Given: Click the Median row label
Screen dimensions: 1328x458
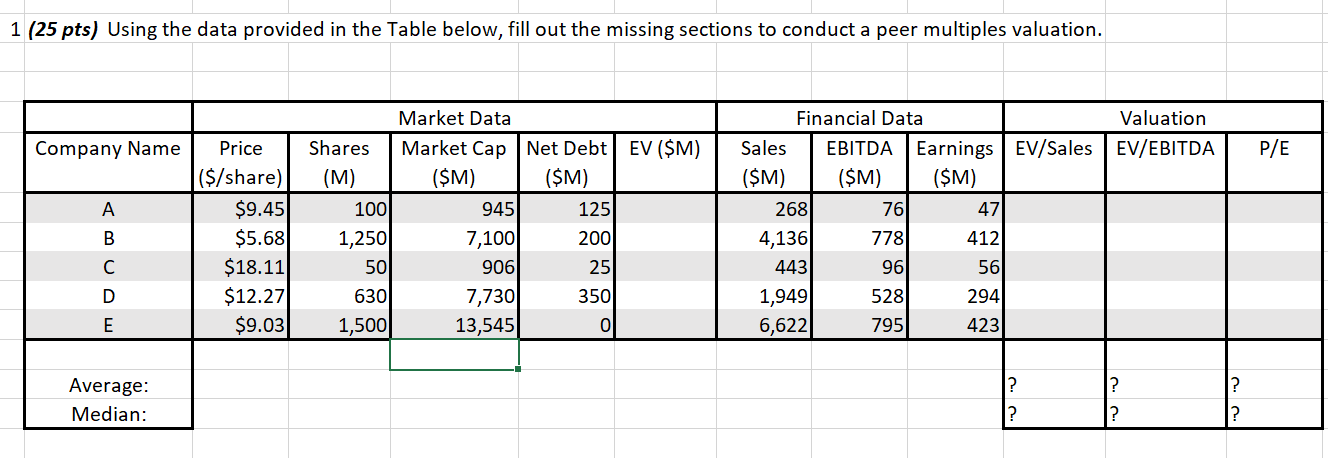Looking at the screenshot, I should coord(108,413).
